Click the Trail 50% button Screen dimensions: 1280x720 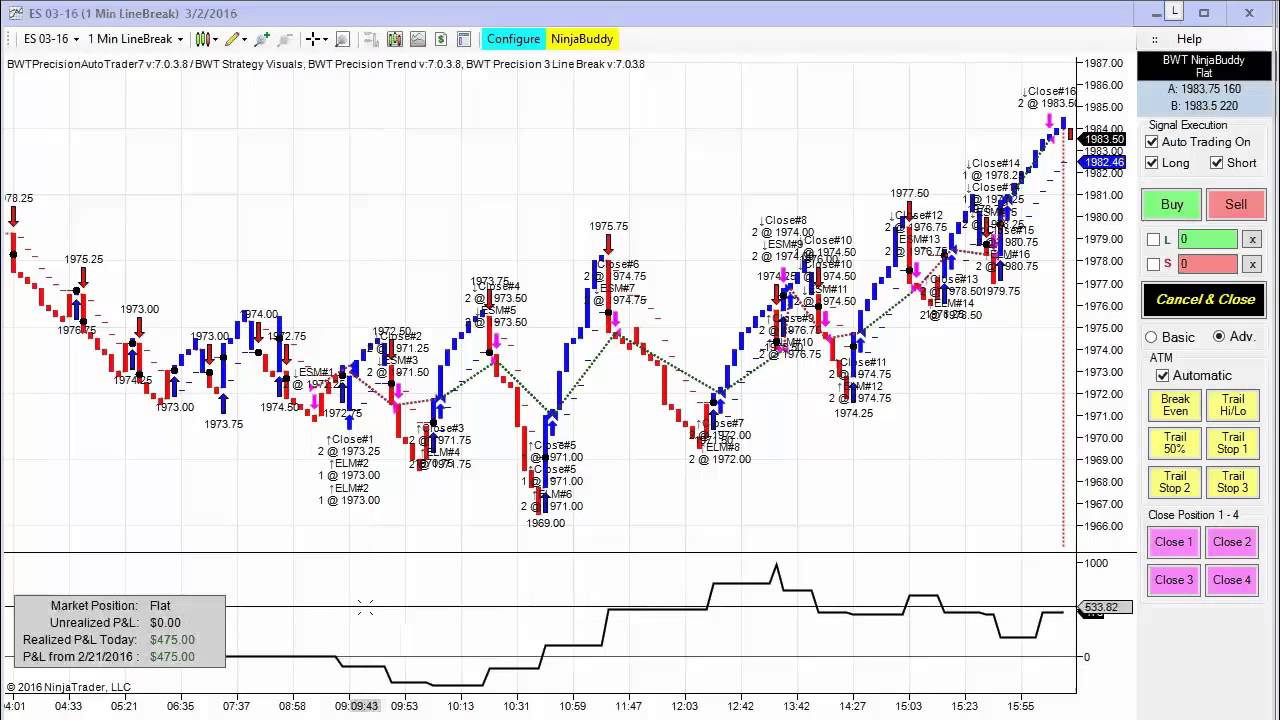coord(1175,443)
